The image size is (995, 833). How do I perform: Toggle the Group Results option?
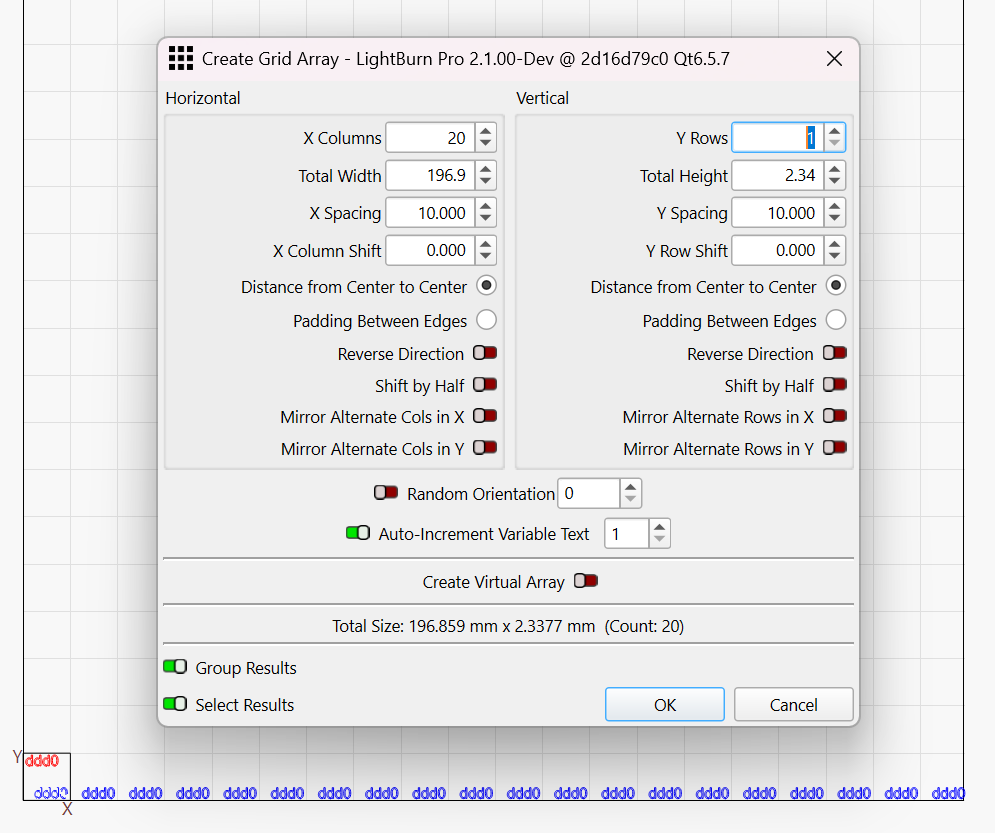pos(175,668)
